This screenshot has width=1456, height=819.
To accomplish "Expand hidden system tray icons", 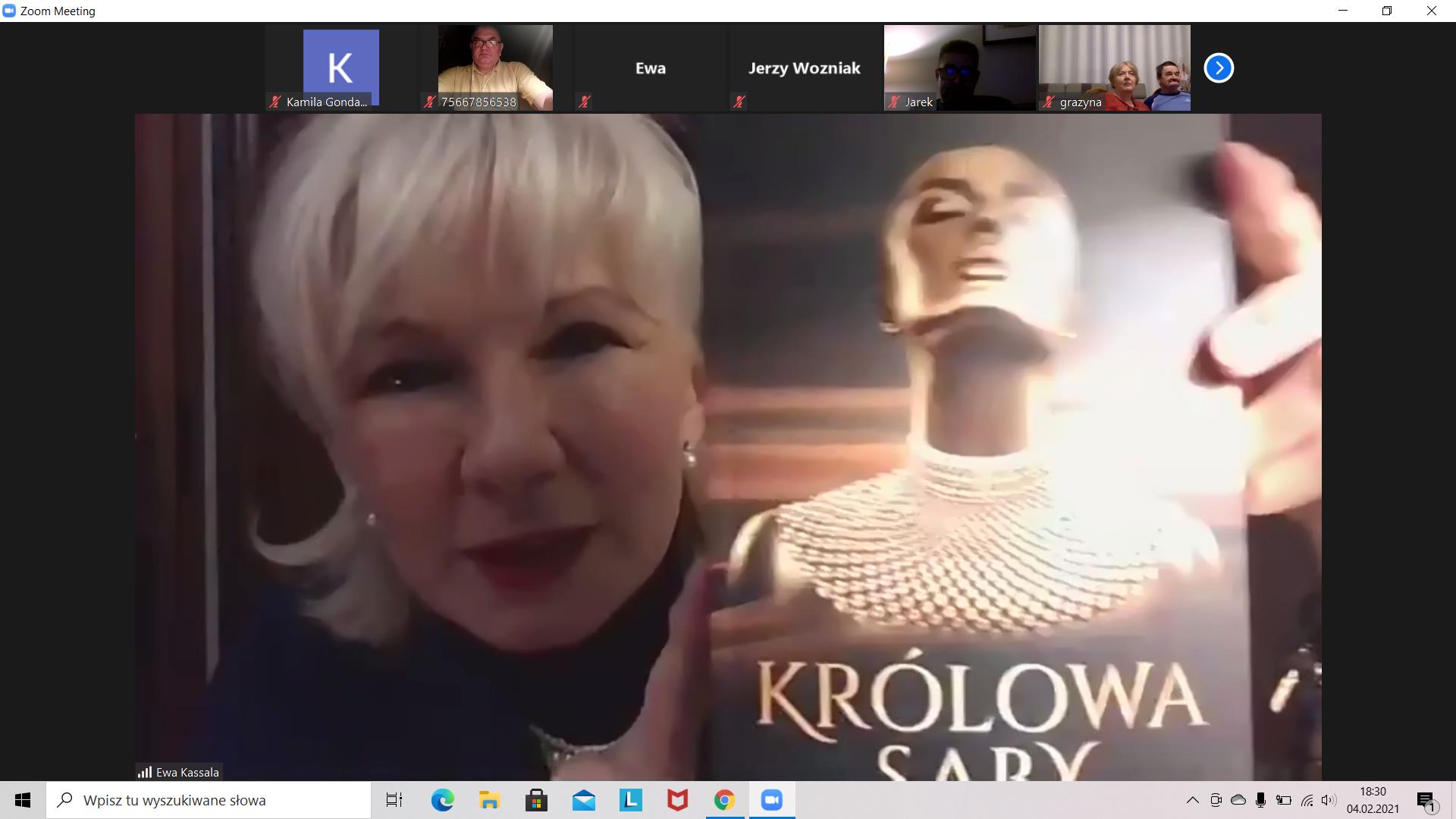I will pos(1193,800).
